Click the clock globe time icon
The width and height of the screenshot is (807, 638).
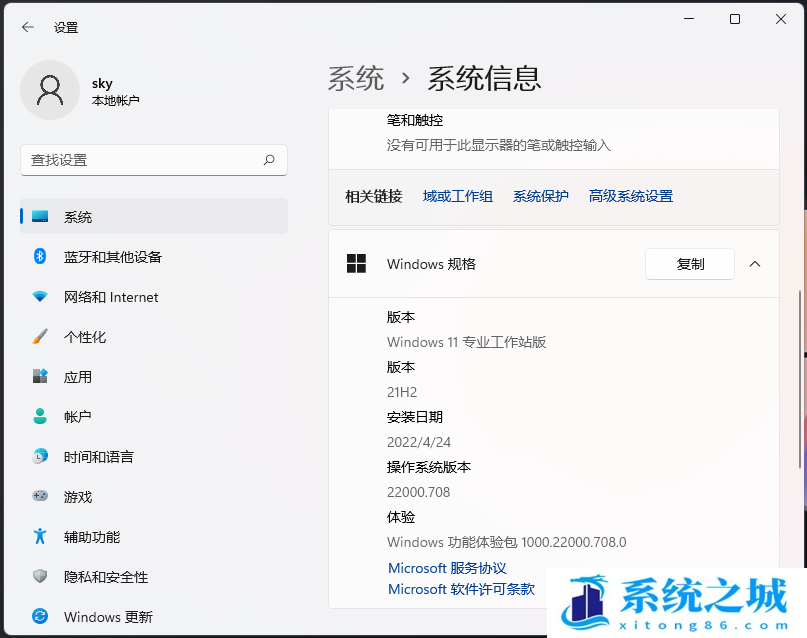point(40,456)
